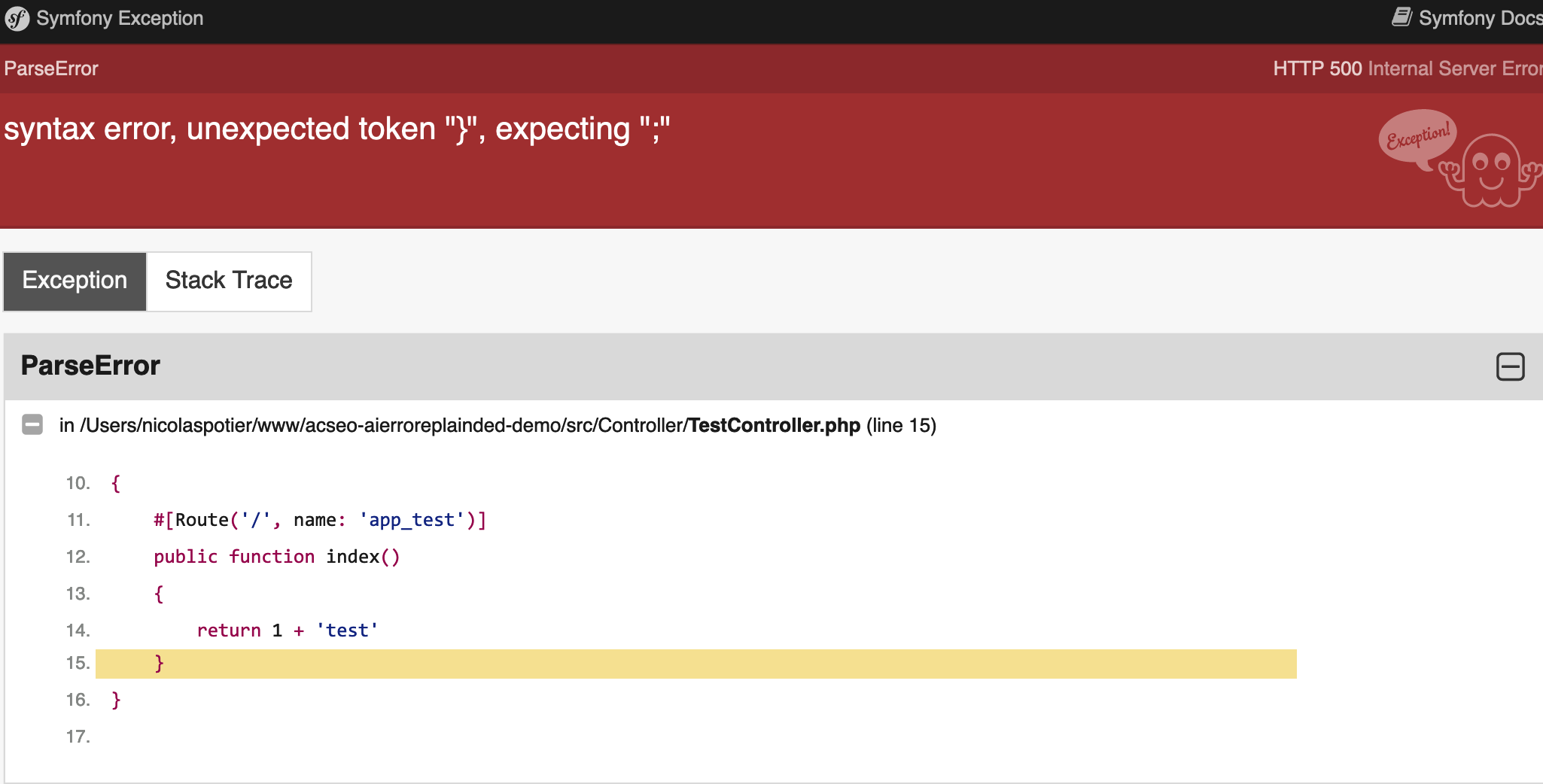Click the stacked-pages Docs icon top right
The image size is (1543, 784).
pos(1404,17)
